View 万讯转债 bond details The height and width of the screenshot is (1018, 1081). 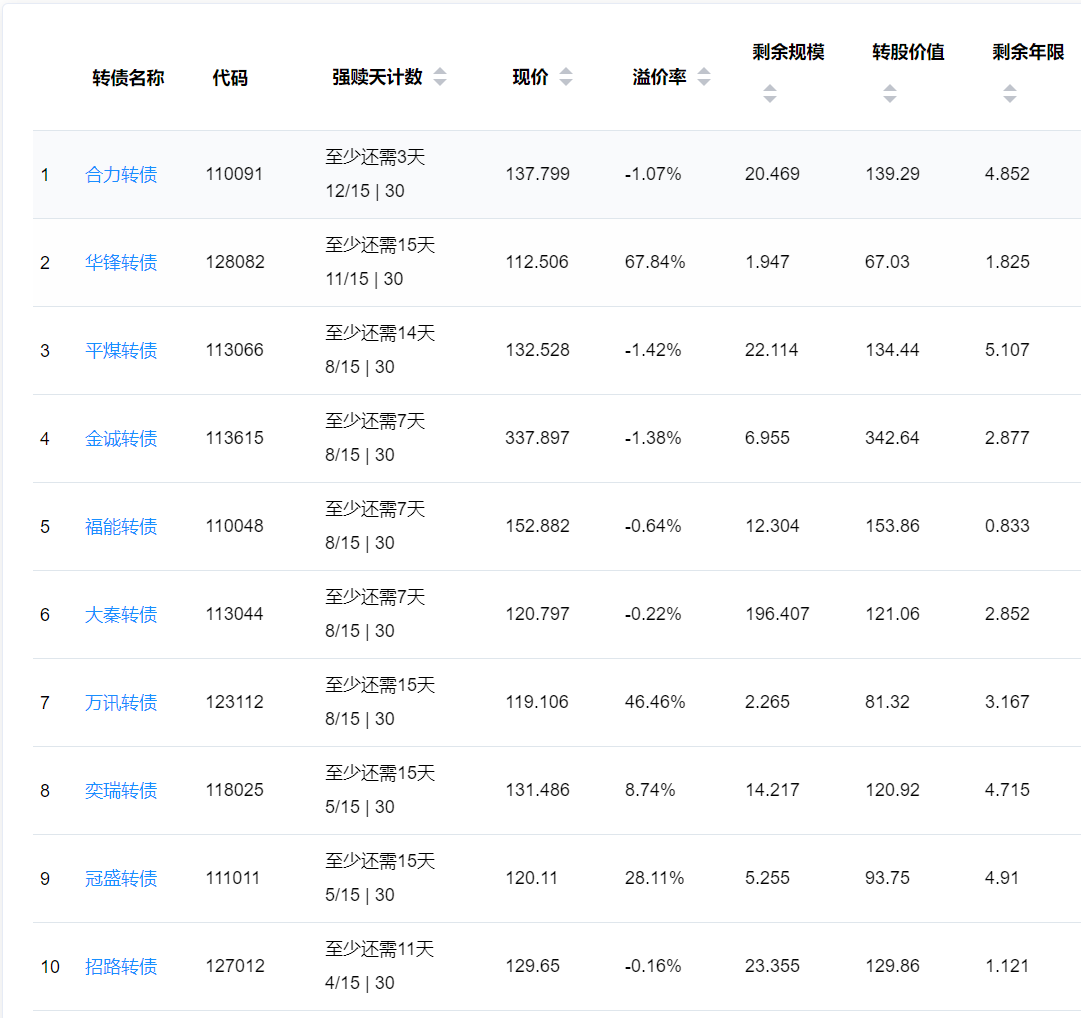pyautogui.click(x=121, y=703)
